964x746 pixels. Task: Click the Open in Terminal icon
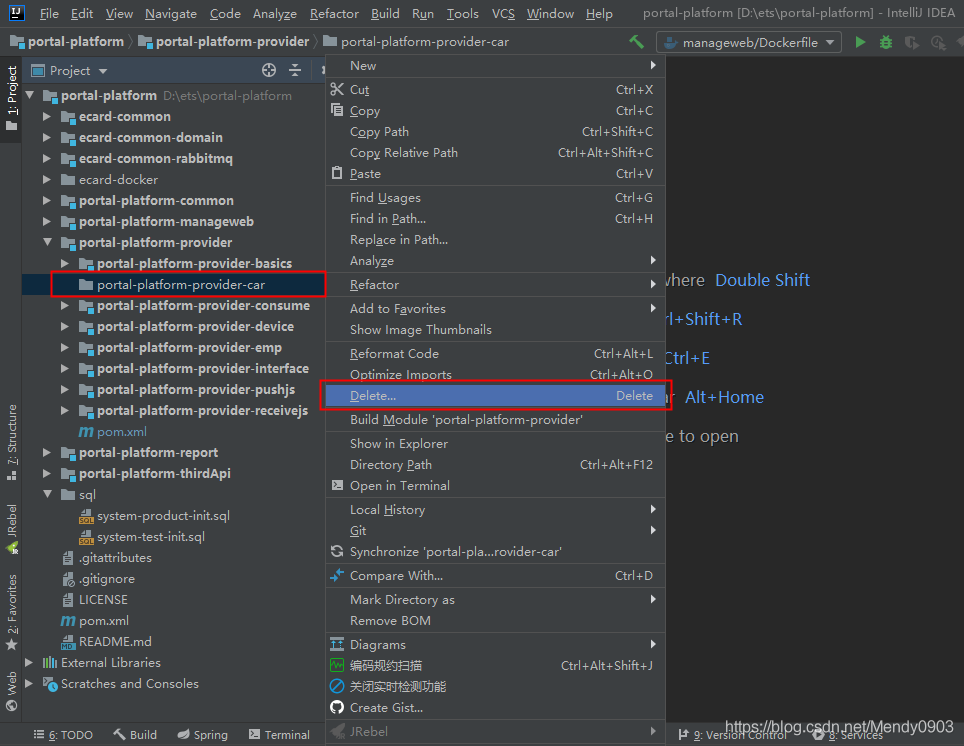click(337, 485)
